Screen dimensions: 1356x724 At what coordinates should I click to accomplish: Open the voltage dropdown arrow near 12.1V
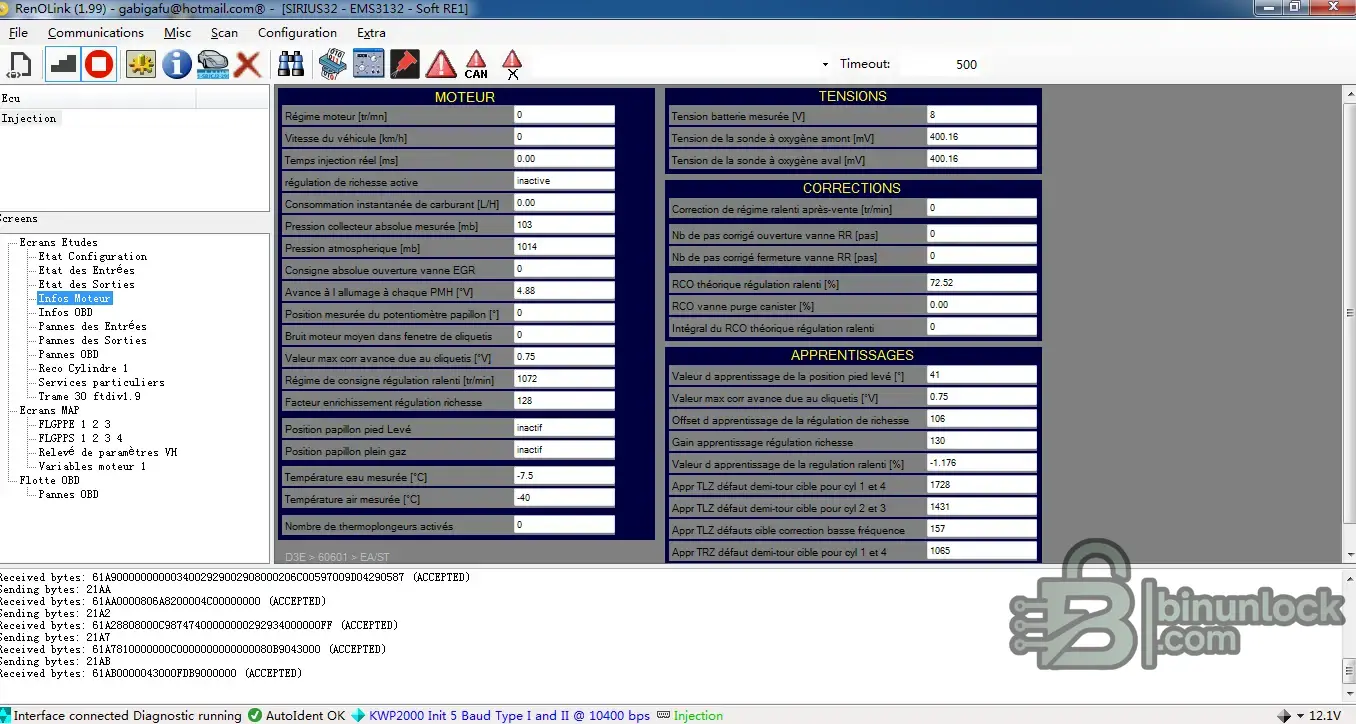1300,716
